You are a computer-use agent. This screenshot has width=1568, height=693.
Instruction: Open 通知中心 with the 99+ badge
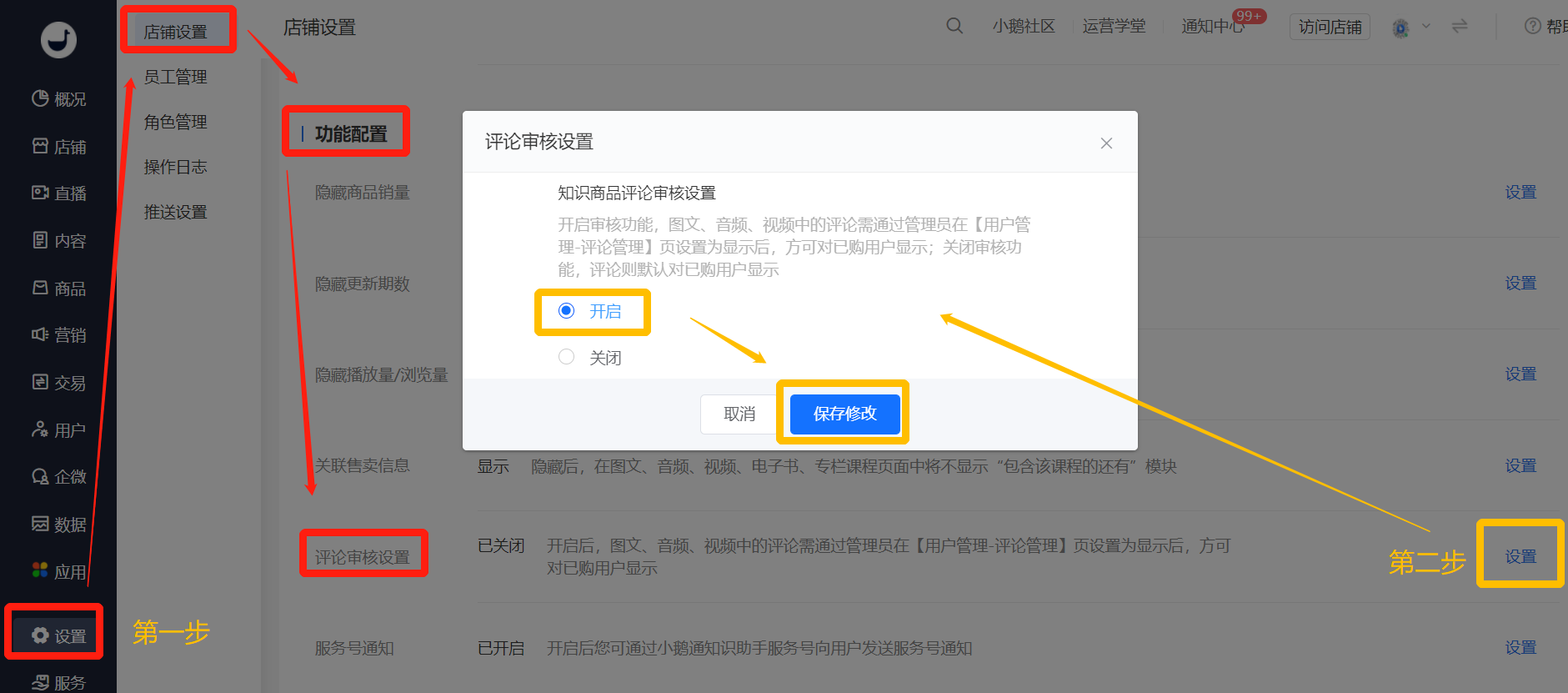coord(1213,26)
